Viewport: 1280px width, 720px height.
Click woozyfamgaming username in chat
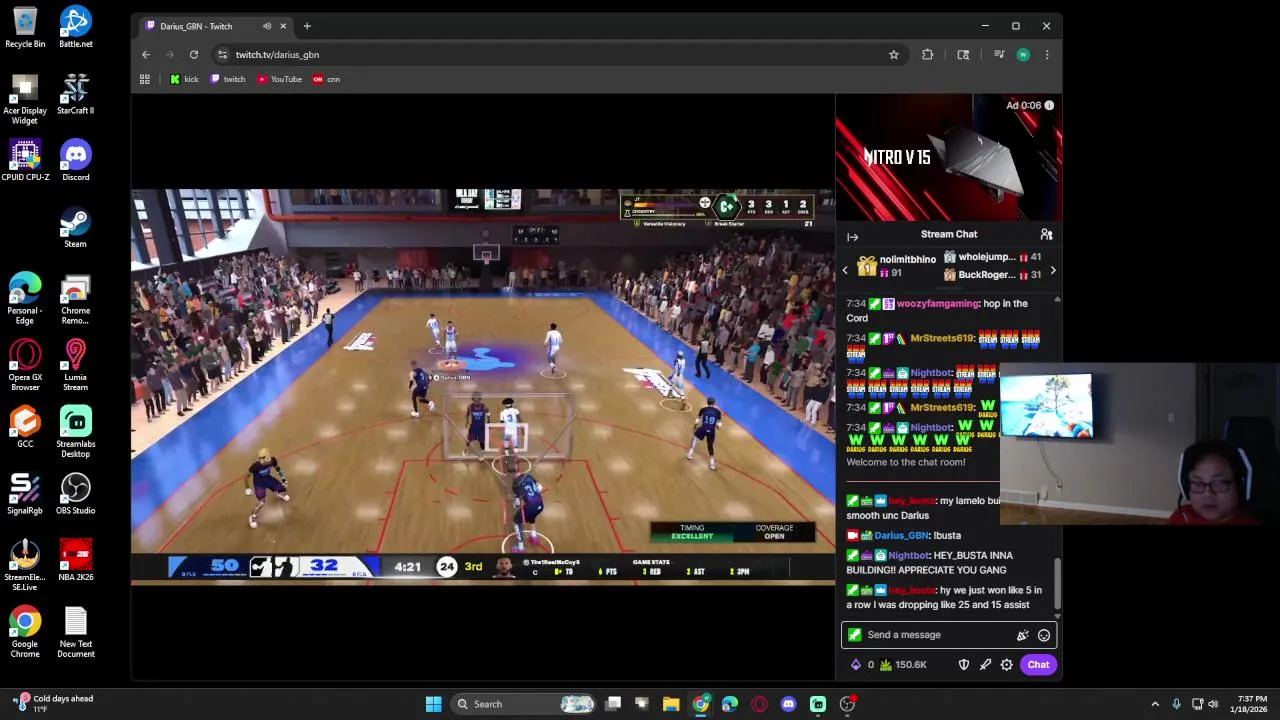[937, 303]
